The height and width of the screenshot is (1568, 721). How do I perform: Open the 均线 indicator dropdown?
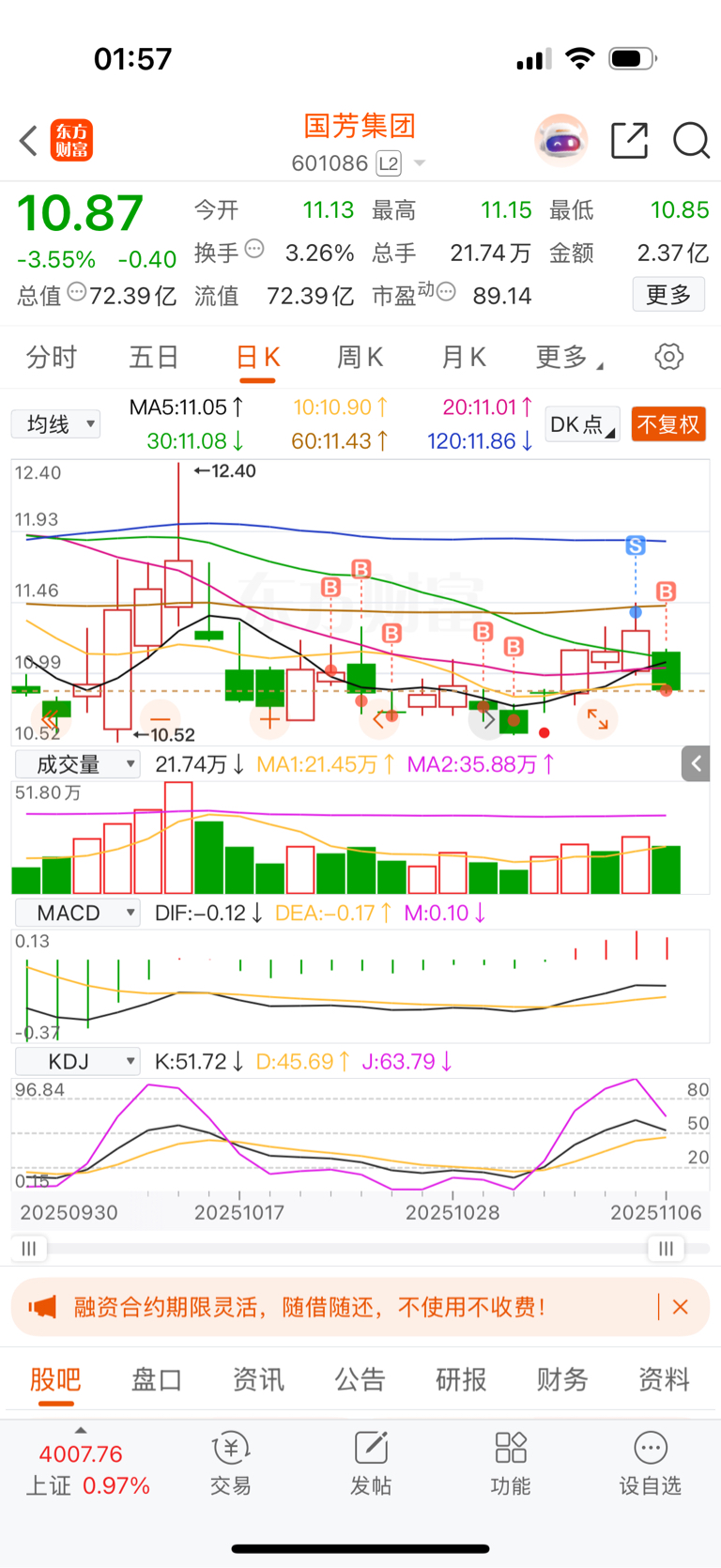pyautogui.click(x=55, y=424)
